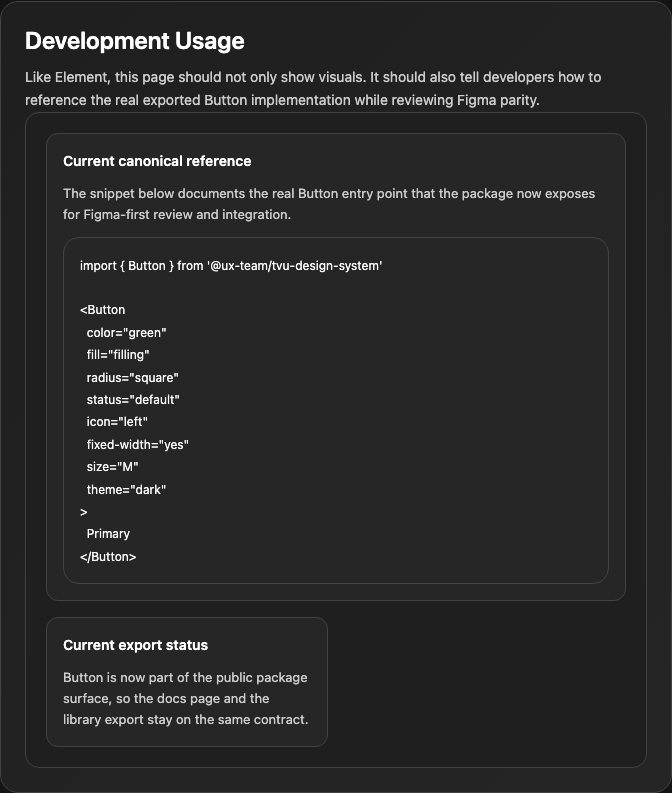
Task: Click the import Button statement line
Action: coord(231,266)
